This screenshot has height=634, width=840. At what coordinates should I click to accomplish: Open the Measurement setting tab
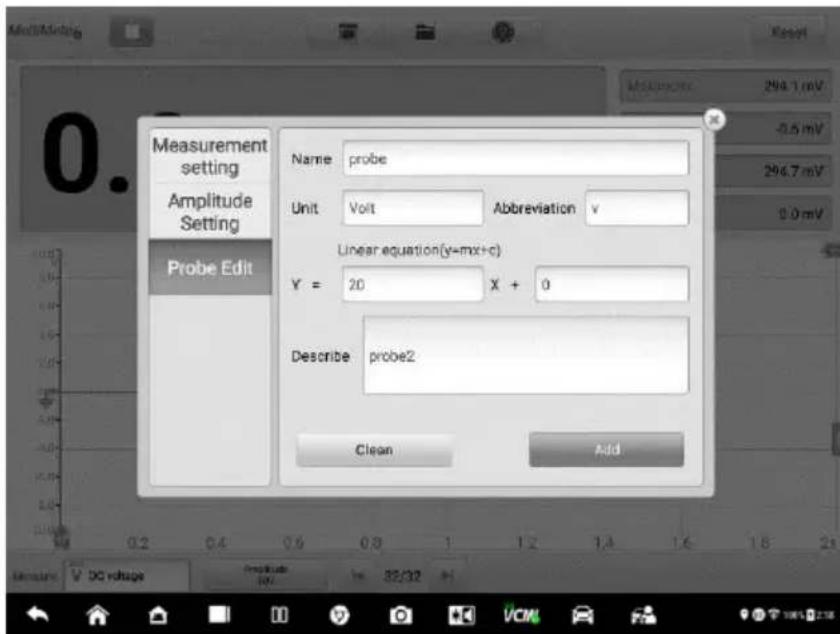[x=210, y=156]
